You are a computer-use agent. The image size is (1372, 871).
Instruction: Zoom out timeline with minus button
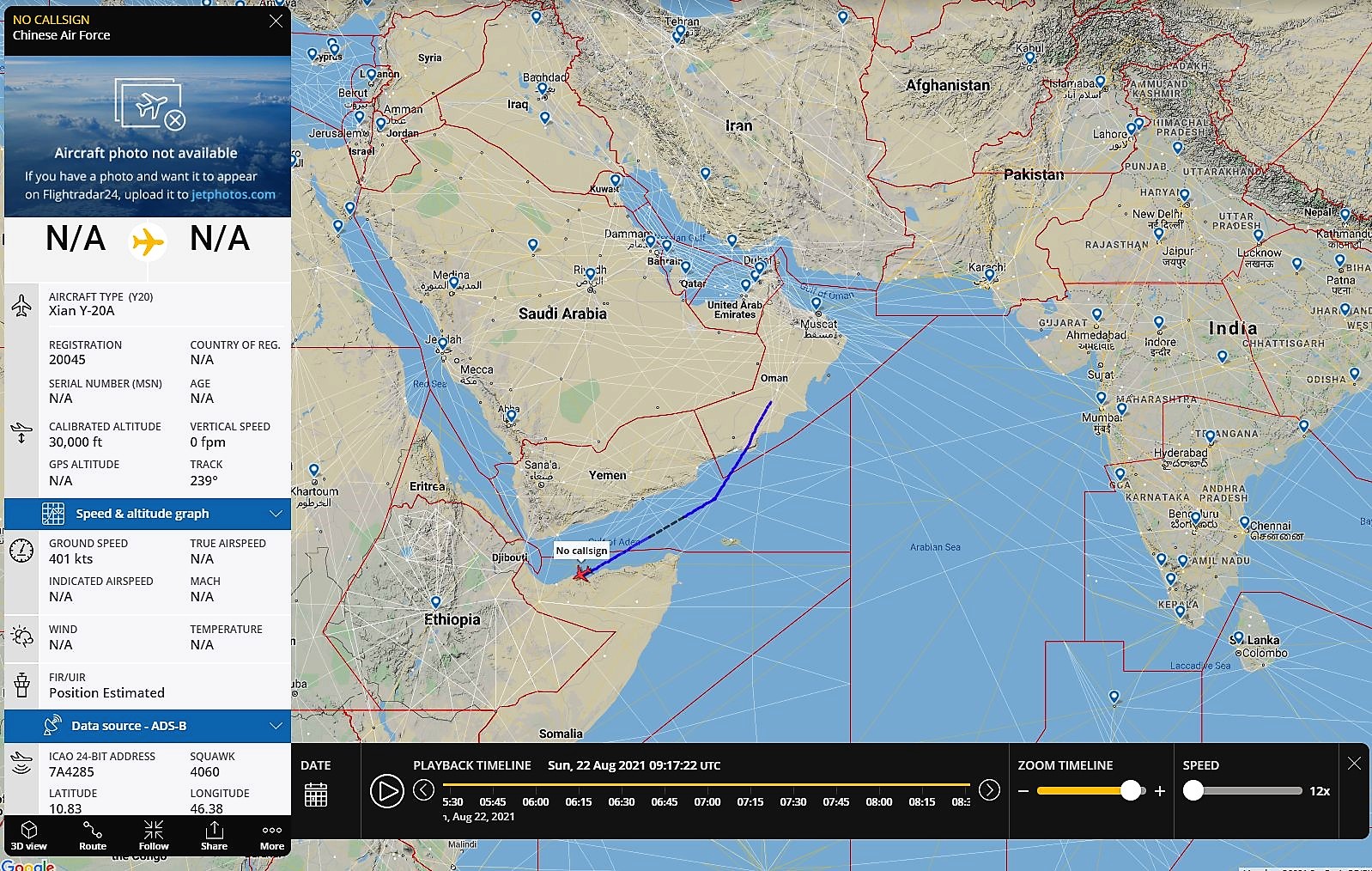[1023, 791]
